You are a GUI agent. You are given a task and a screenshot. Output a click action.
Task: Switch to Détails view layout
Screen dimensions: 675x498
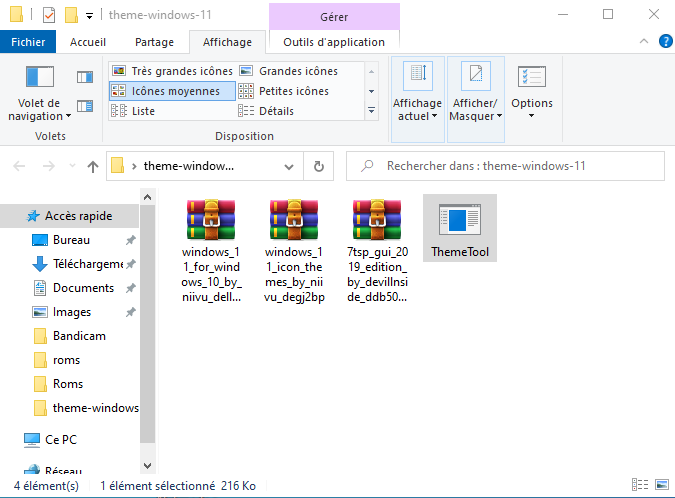coord(266,111)
